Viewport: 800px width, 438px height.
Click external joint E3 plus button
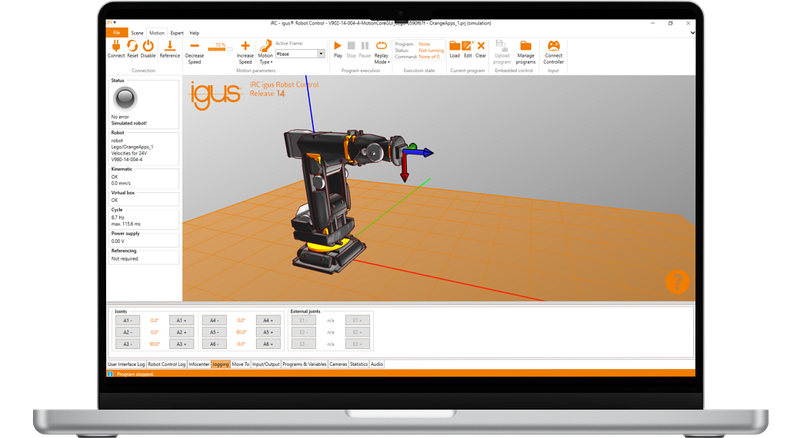point(357,344)
